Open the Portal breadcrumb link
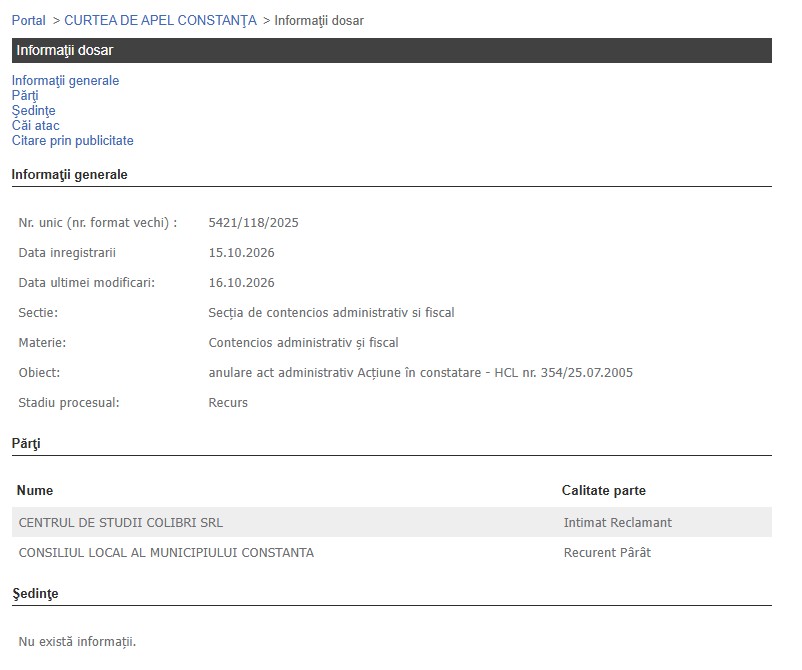This screenshot has height=670, width=802. click(x=29, y=20)
